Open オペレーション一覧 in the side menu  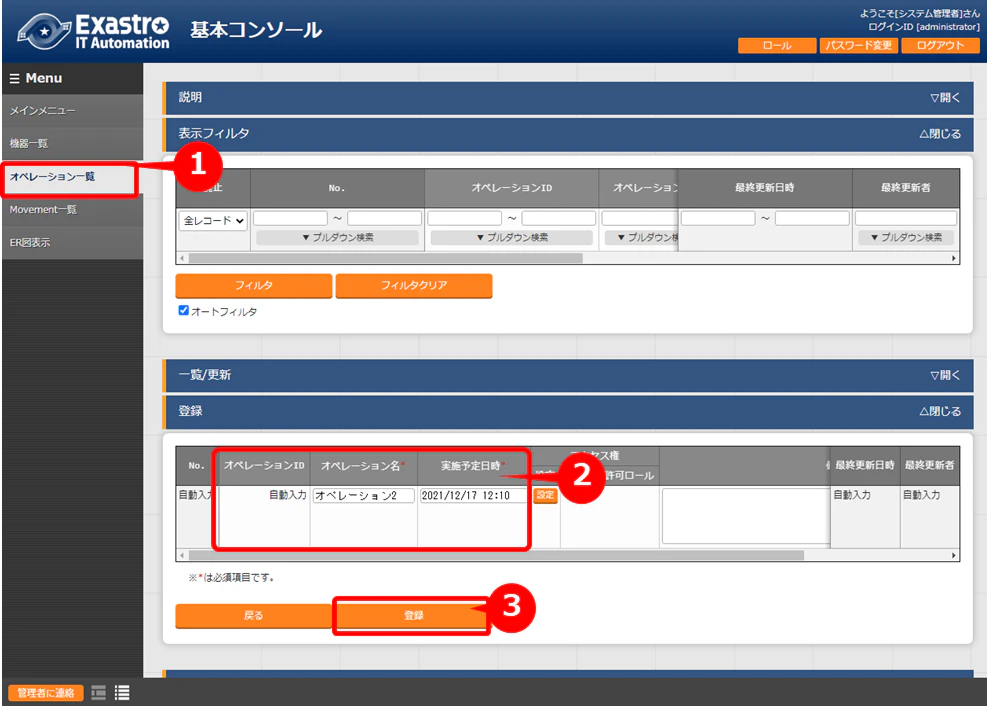(x=69, y=177)
